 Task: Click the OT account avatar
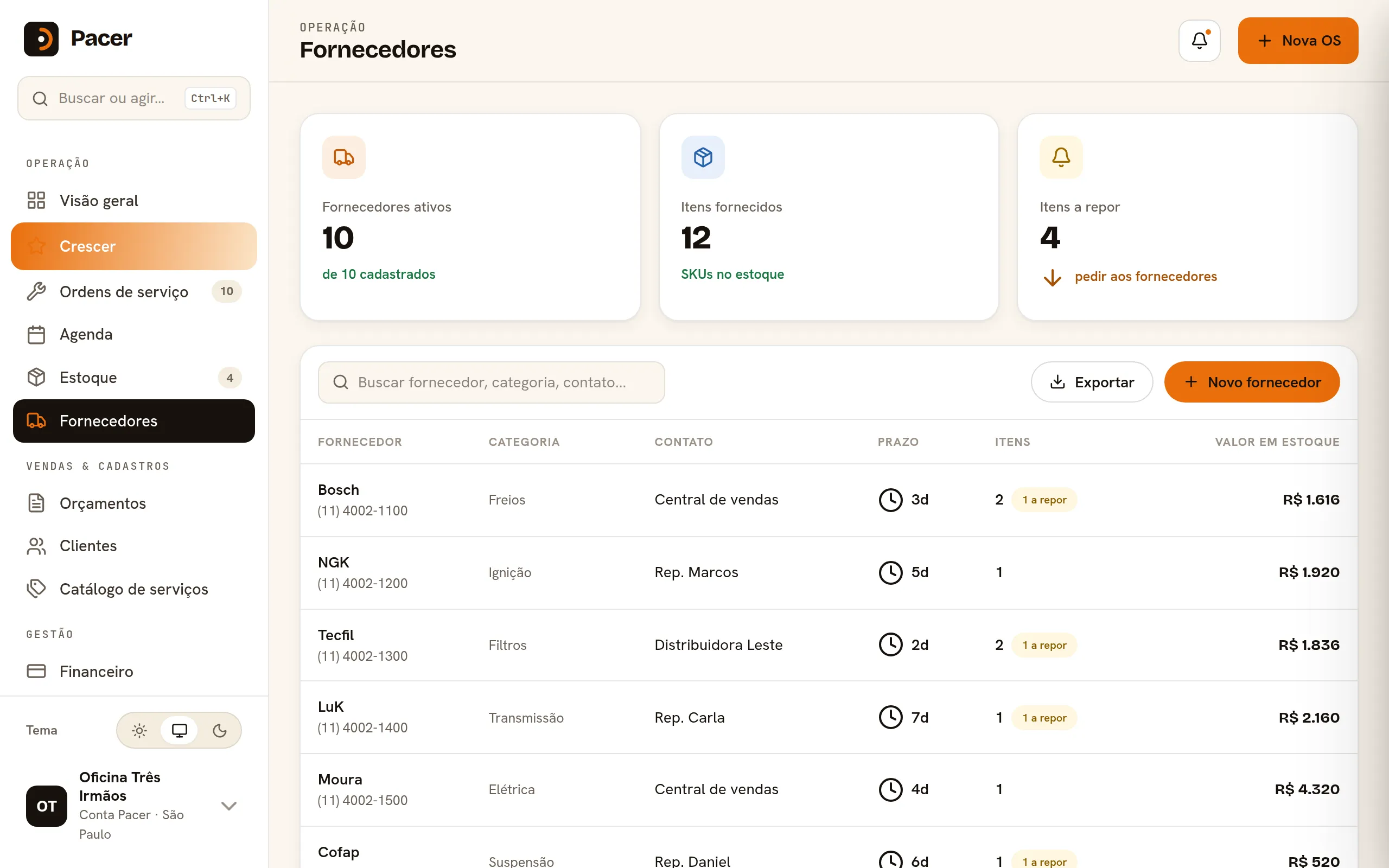[x=47, y=806]
